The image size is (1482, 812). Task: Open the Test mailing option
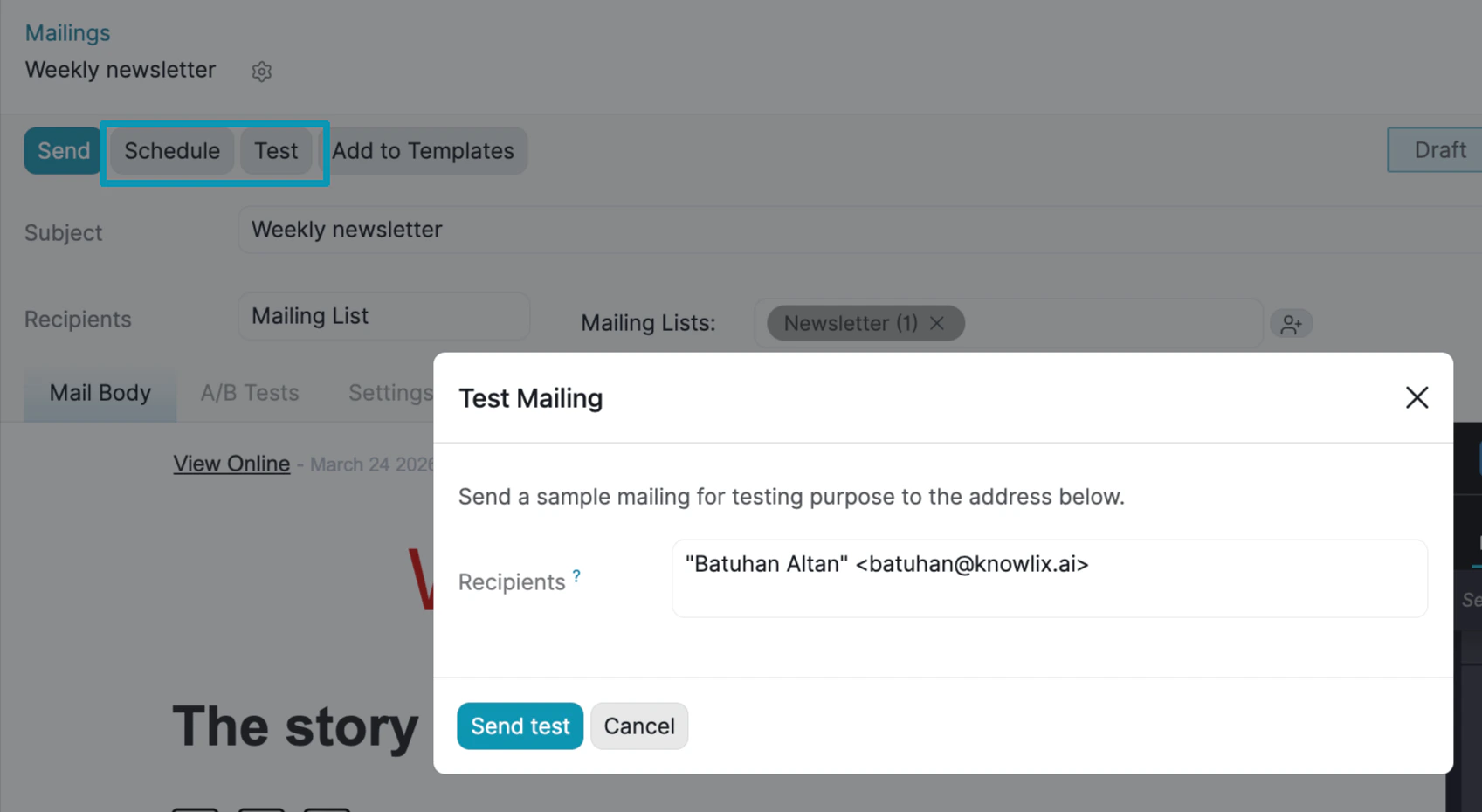coord(276,150)
